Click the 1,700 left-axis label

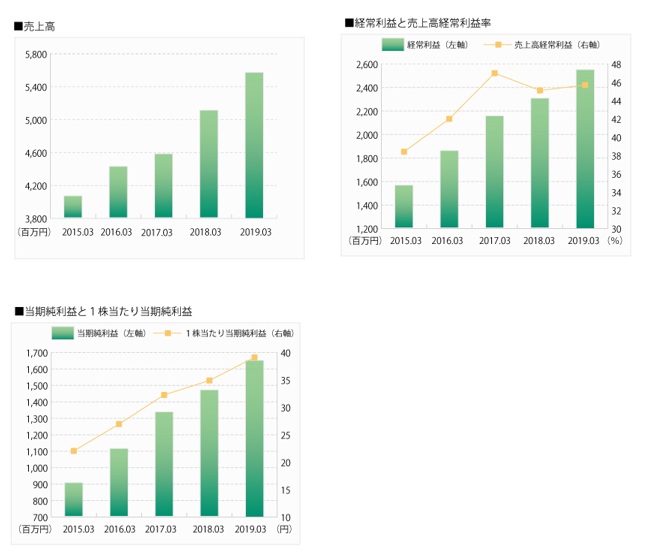(x=37, y=353)
